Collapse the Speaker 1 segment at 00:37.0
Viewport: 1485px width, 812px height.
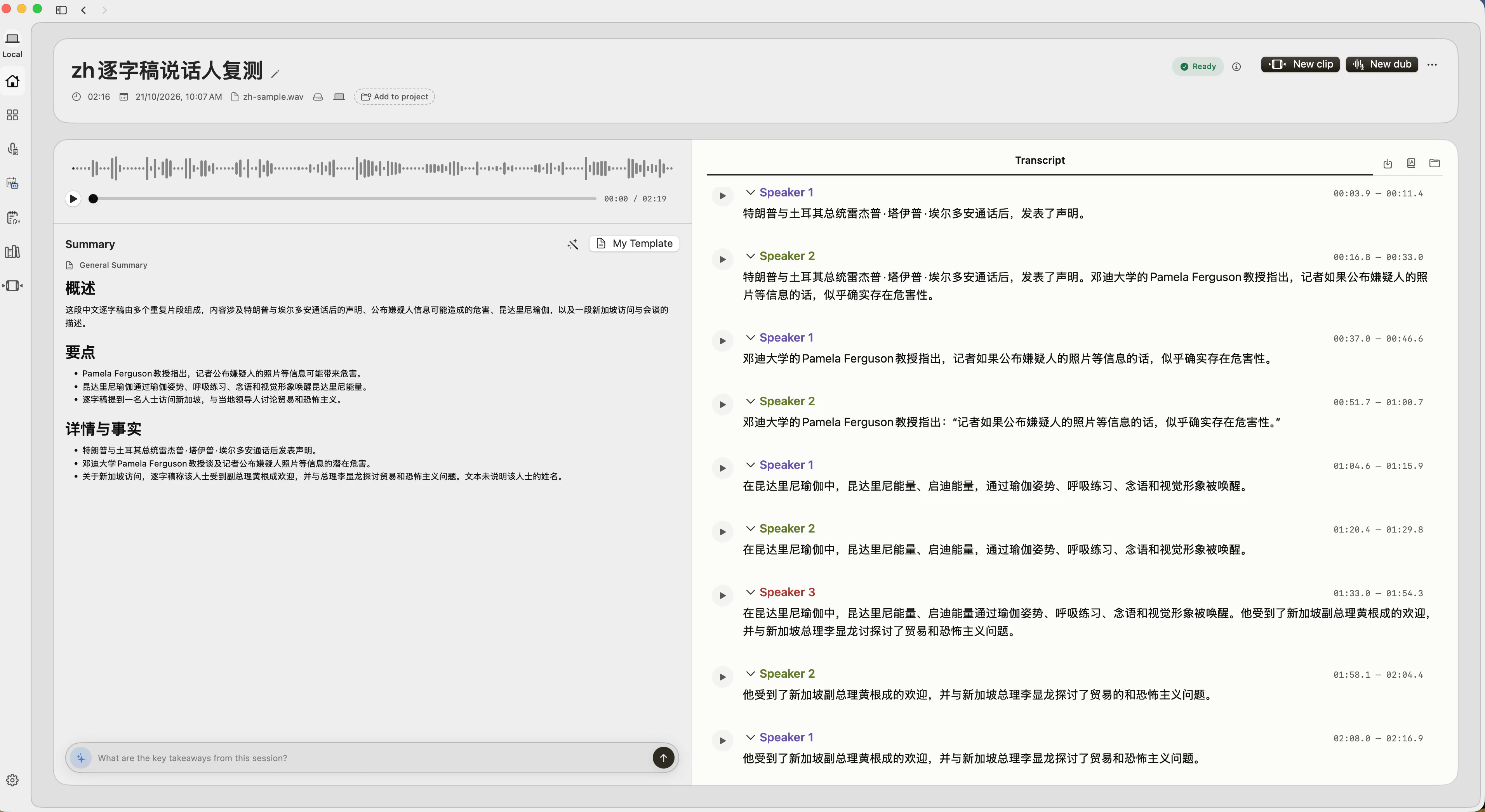coord(751,337)
